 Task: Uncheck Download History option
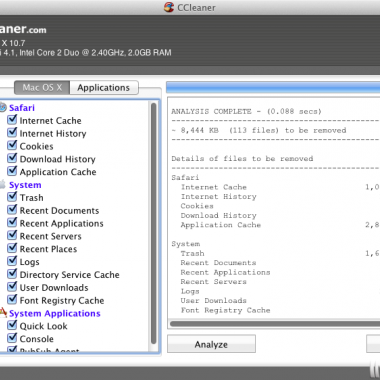point(12,158)
